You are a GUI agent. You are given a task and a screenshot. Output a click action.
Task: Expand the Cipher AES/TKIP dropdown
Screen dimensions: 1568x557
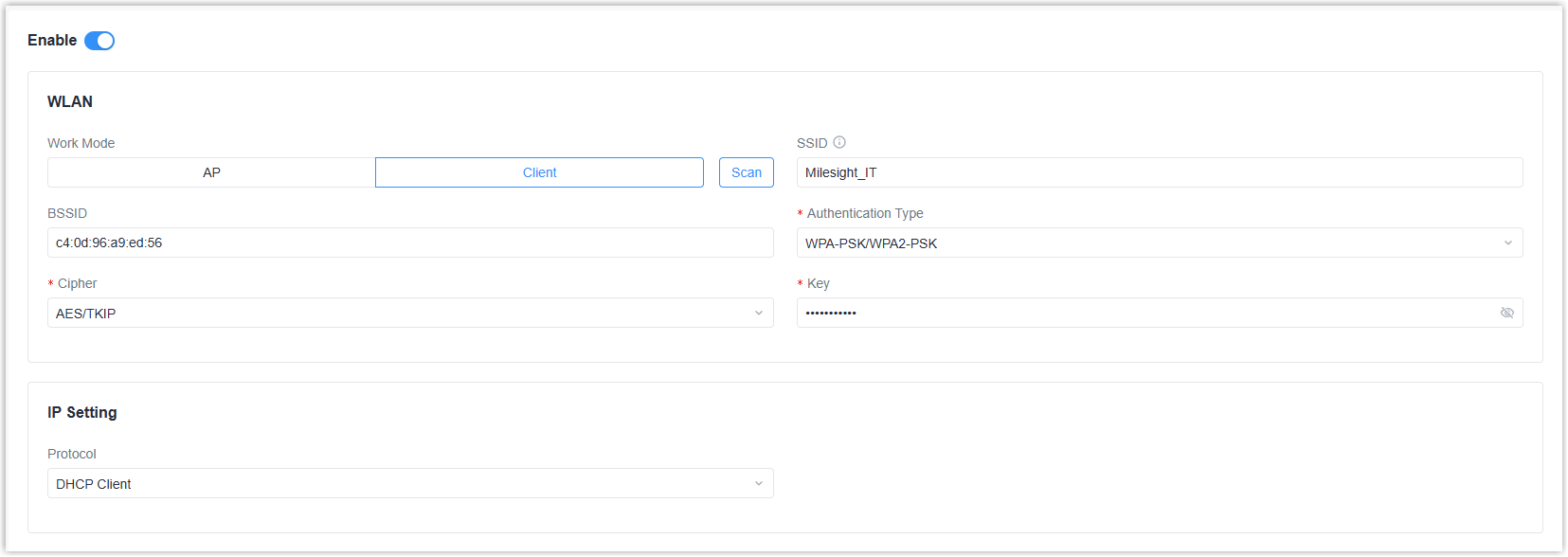click(x=409, y=314)
